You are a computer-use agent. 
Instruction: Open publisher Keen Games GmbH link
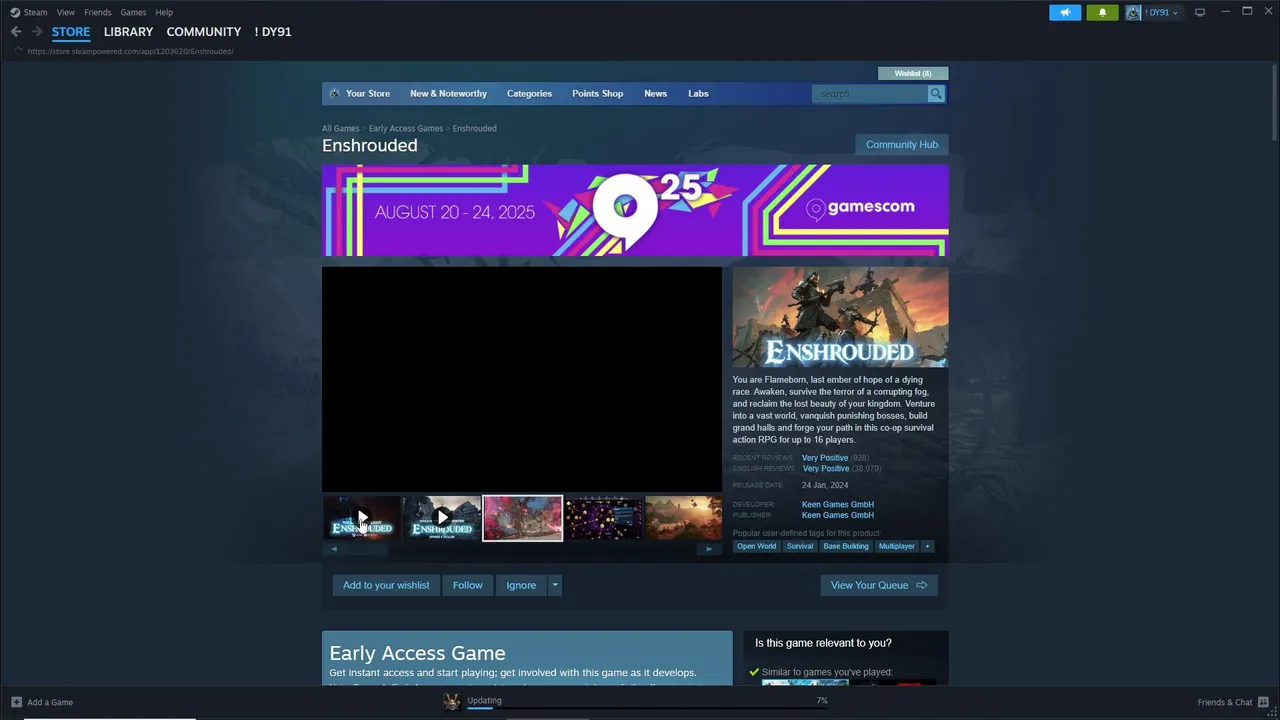tap(838, 516)
